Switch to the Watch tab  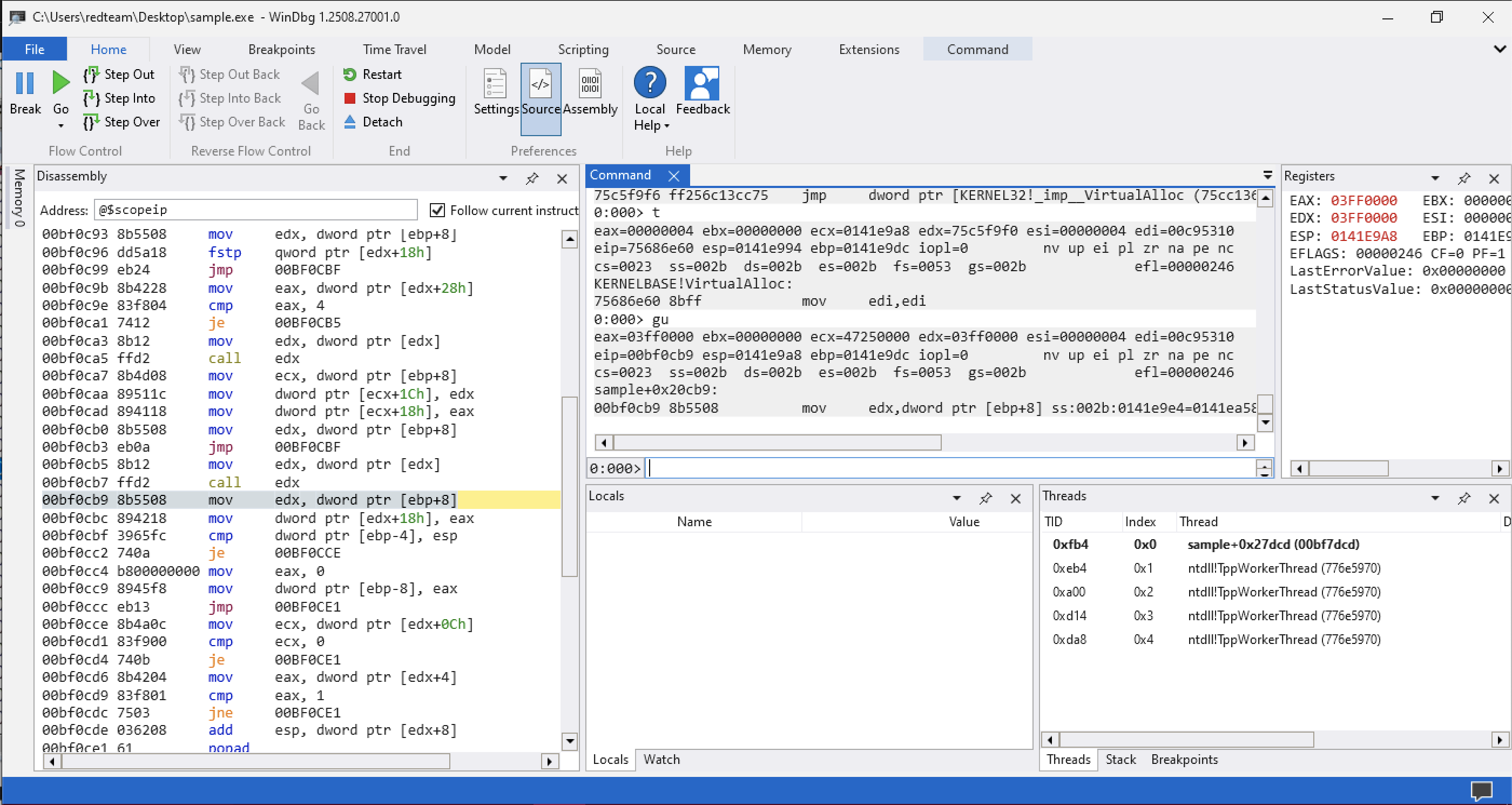(x=661, y=759)
